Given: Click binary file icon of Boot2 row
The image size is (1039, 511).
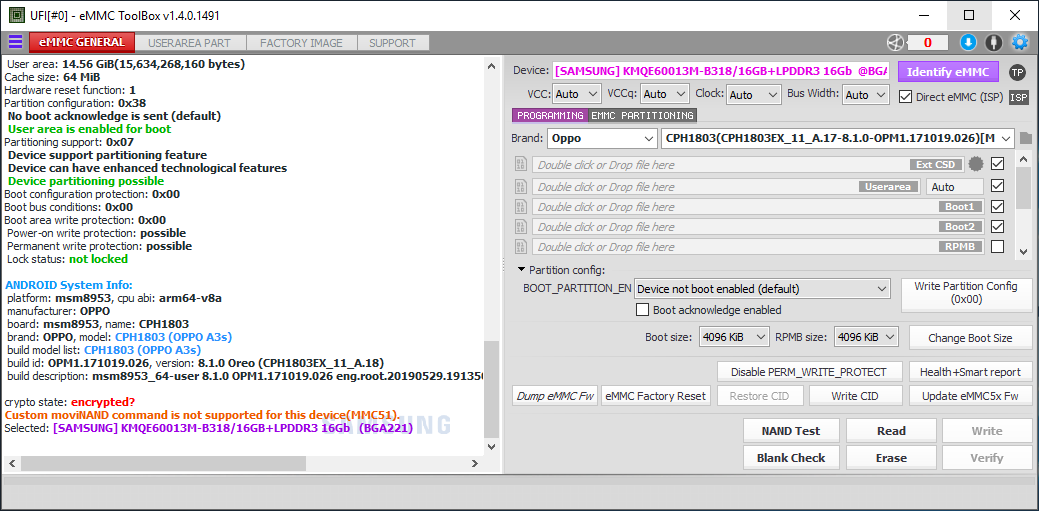Looking at the screenshot, I should click(x=521, y=227).
